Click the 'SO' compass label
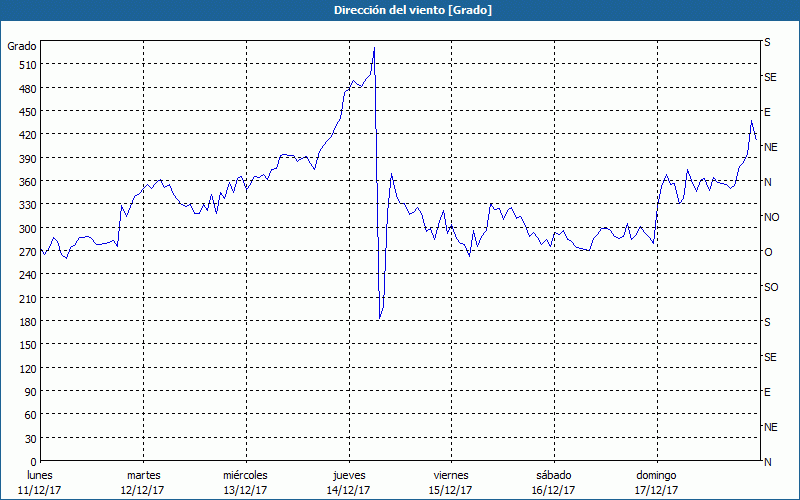The image size is (800, 500). click(771, 287)
